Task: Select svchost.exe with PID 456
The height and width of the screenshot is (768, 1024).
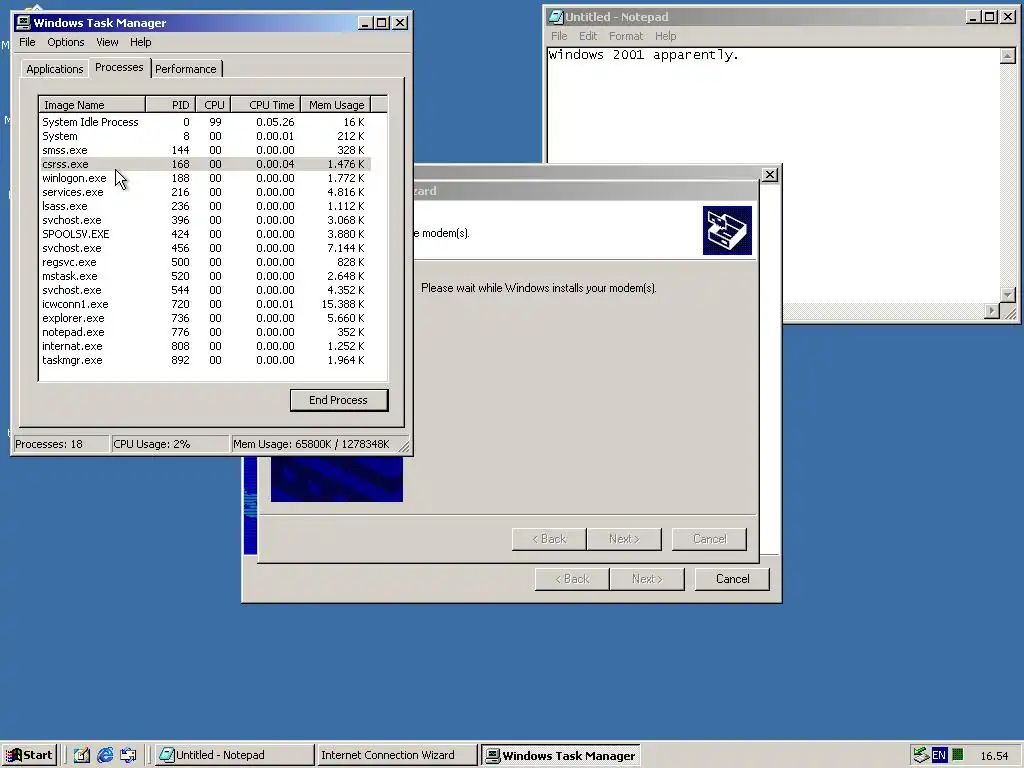Action: [205, 248]
